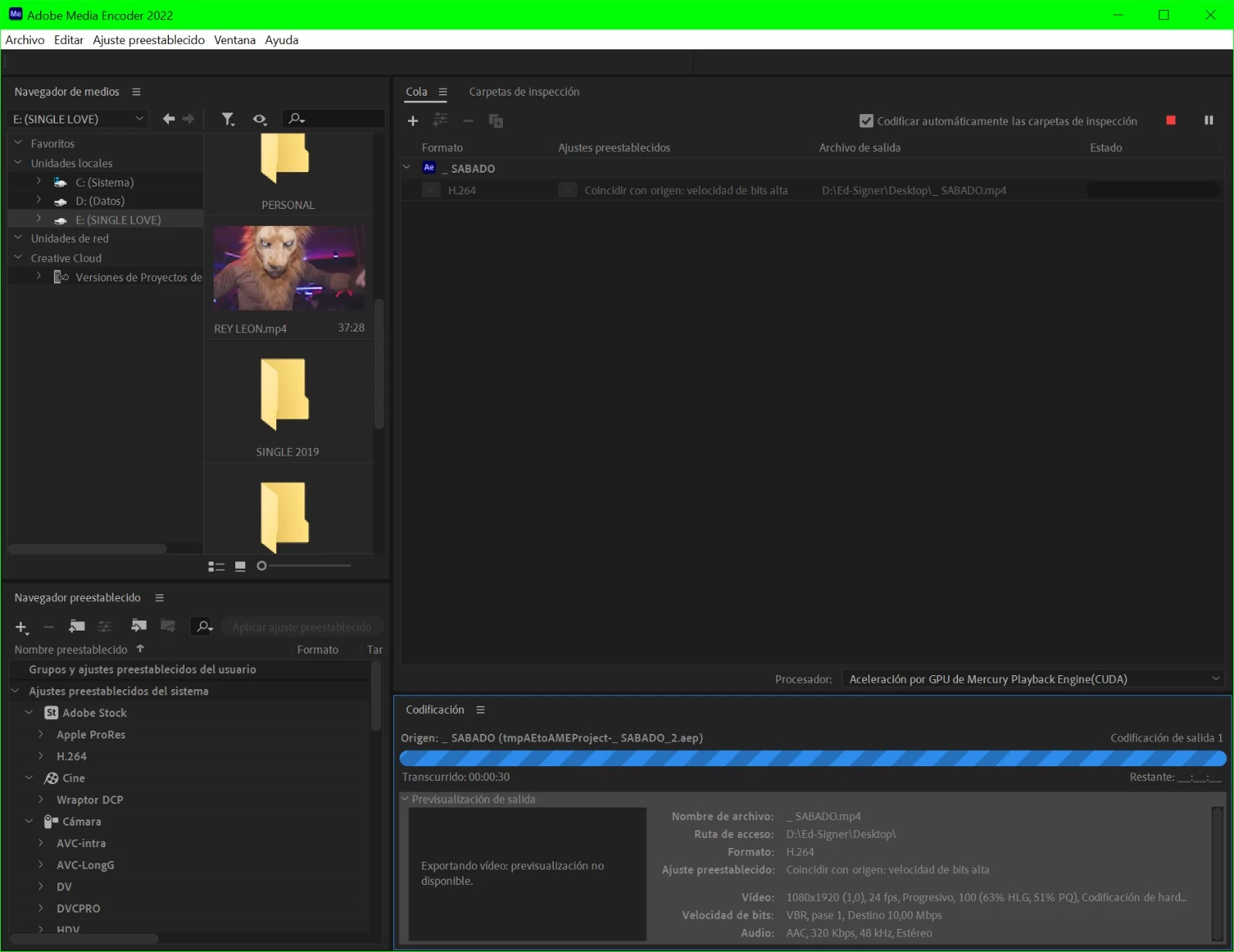Screen dimensions: 1234x952
Task: Collapse the Favoritos tree section
Action: [19, 143]
